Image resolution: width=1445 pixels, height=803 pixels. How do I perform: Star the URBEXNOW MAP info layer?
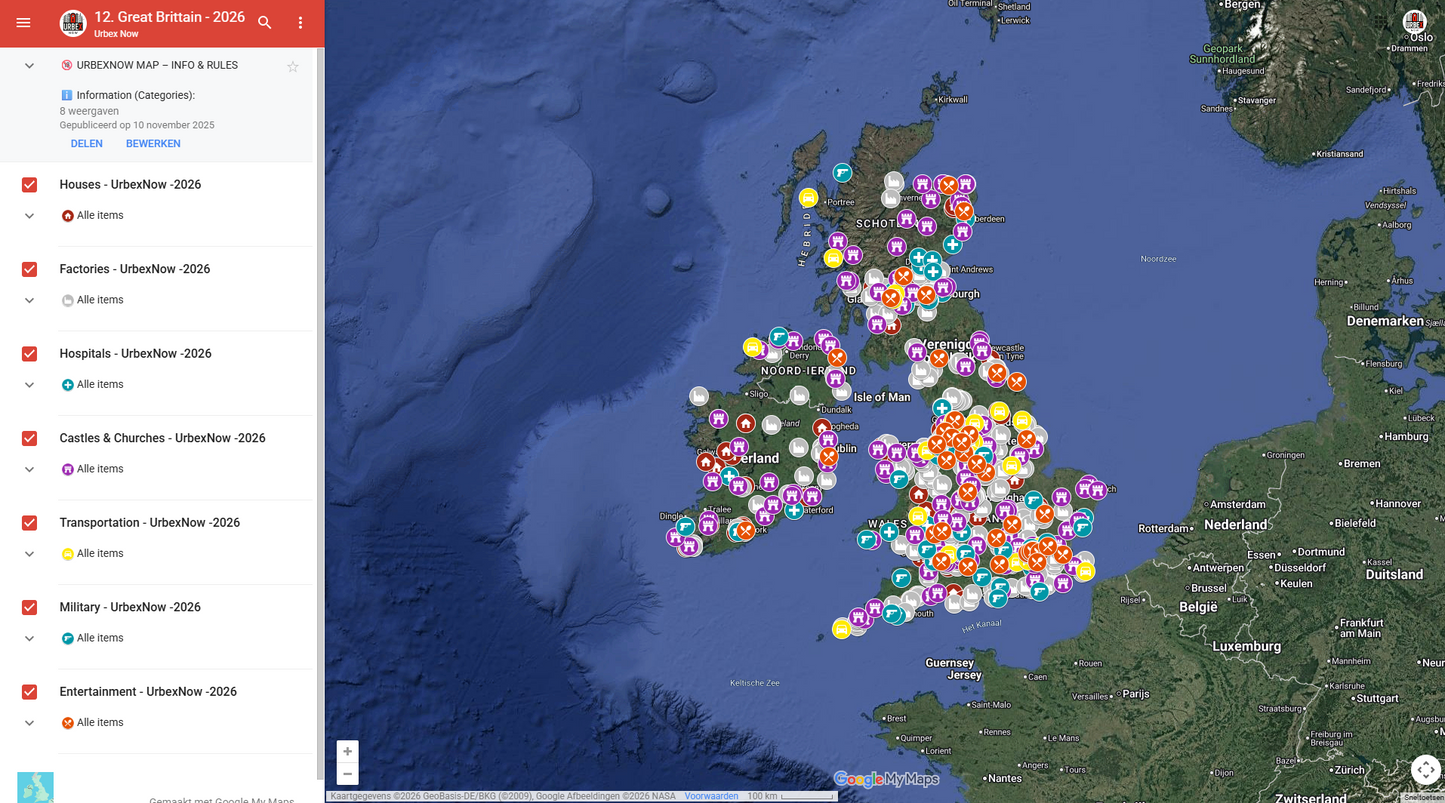(x=293, y=67)
